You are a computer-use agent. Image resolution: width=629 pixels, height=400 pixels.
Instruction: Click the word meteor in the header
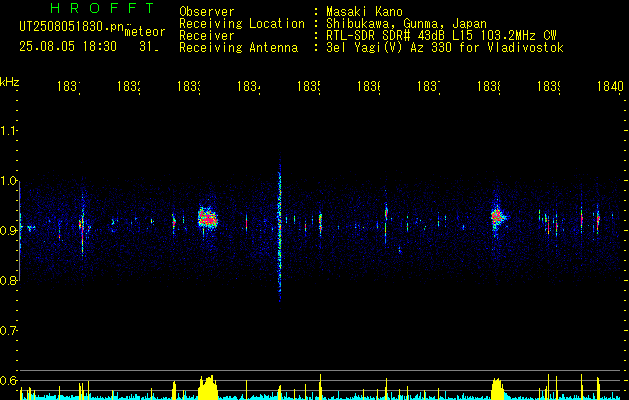pos(145,32)
